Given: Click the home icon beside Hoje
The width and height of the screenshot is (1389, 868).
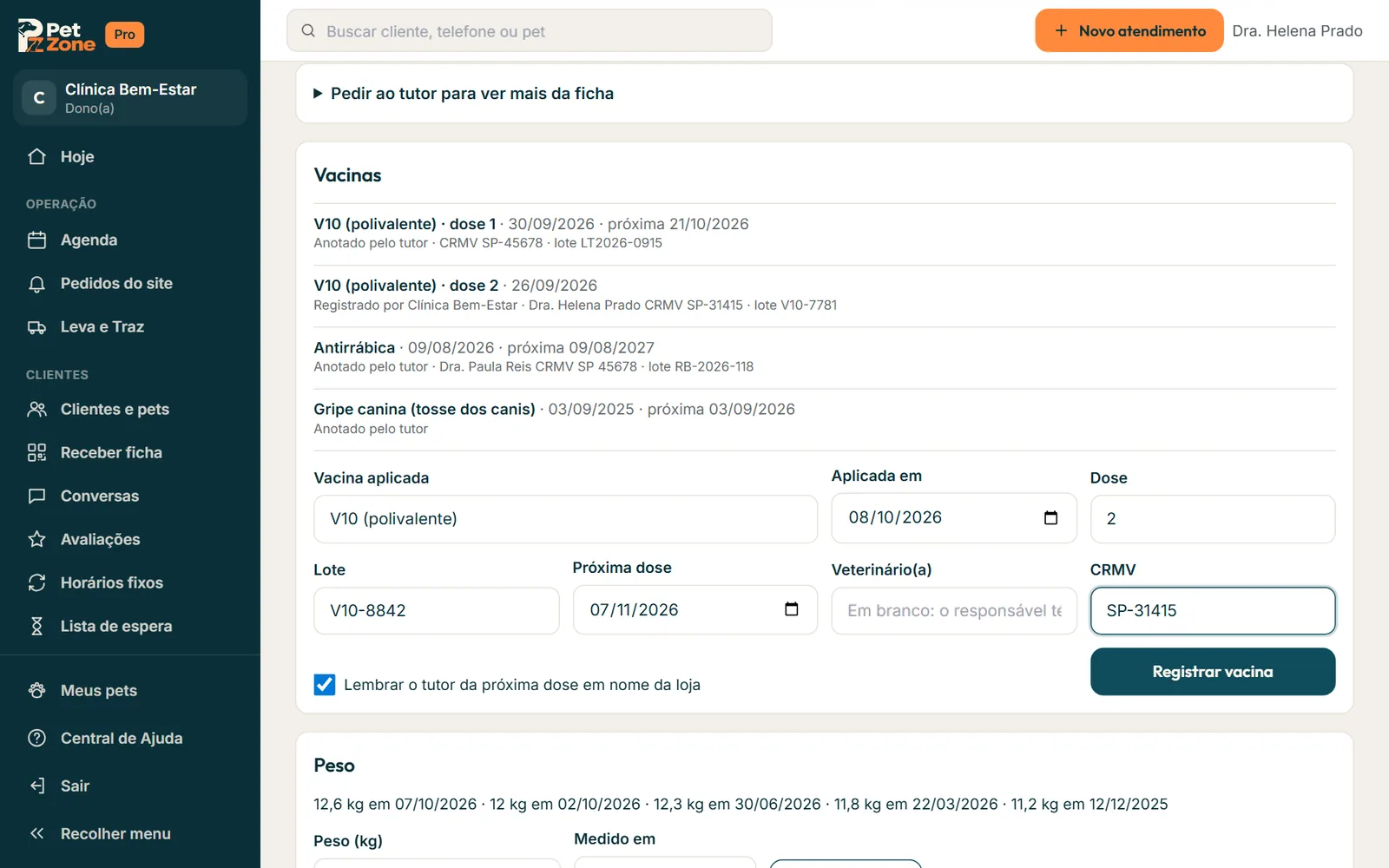Looking at the screenshot, I should tap(36, 157).
